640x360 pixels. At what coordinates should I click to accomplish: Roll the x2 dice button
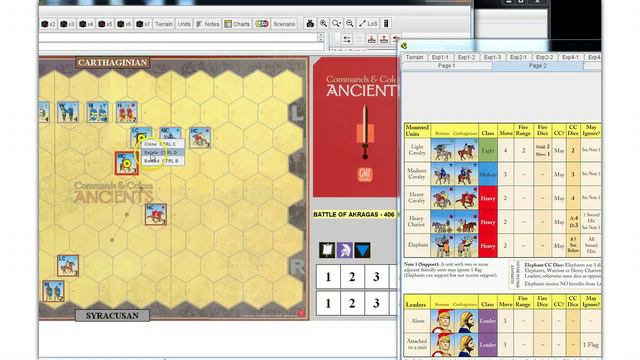pyautogui.click(x=49, y=24)
